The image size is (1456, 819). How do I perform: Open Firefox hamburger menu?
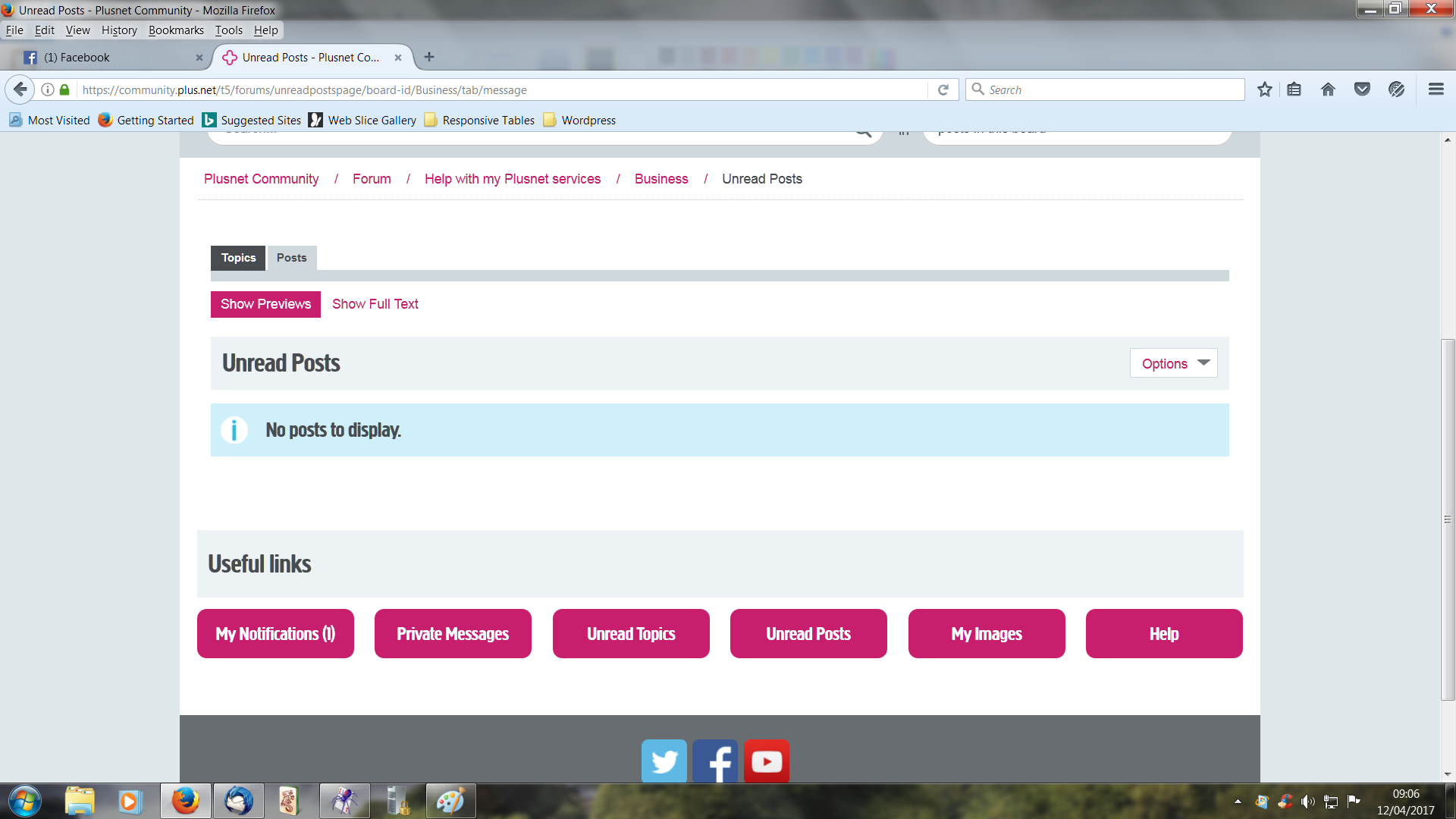[x=1436, y=89]
